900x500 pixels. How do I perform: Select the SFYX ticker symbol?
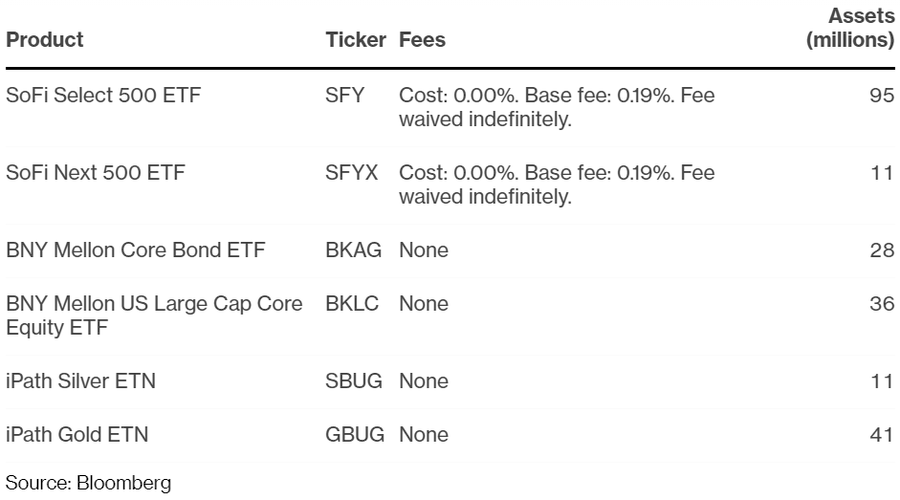(351, 173)
